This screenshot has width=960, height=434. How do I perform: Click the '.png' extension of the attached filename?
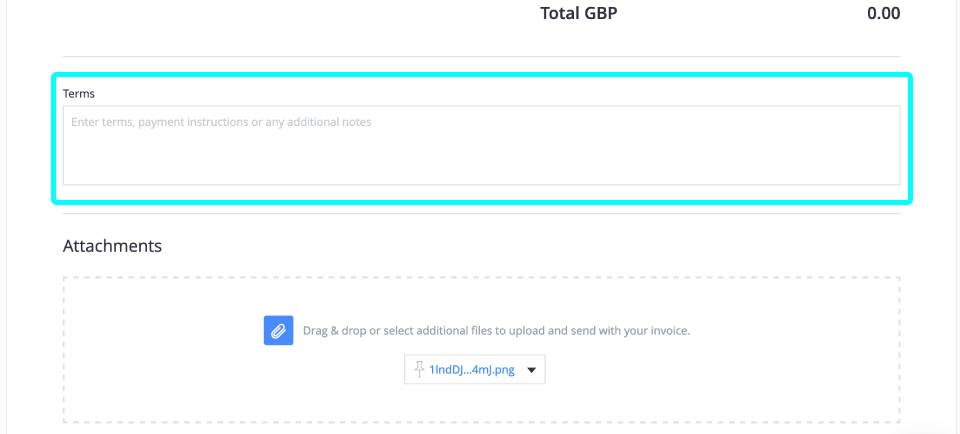pyautogui.click(x=505, y=370)
